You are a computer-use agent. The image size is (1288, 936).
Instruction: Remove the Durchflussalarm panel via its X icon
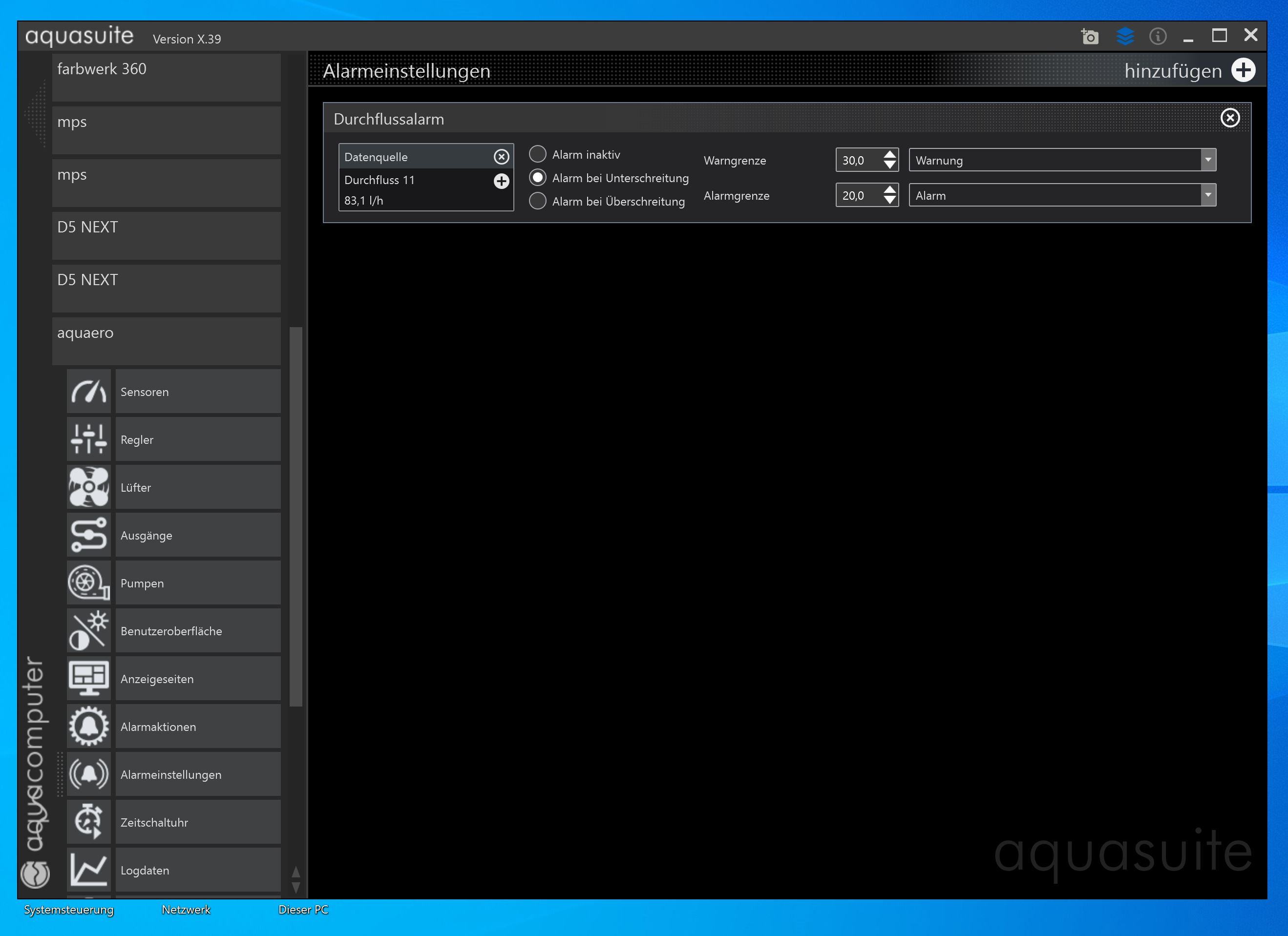point(1229,118)
